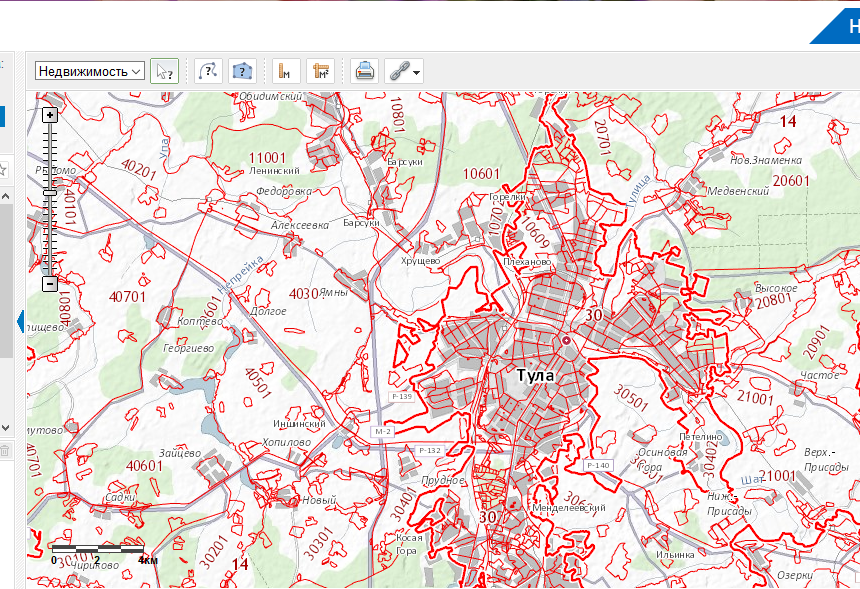Image resolution: width=860 pixels, height=589 pixels.
Task: Select the identify-along-line query tool
Action: 208,71
